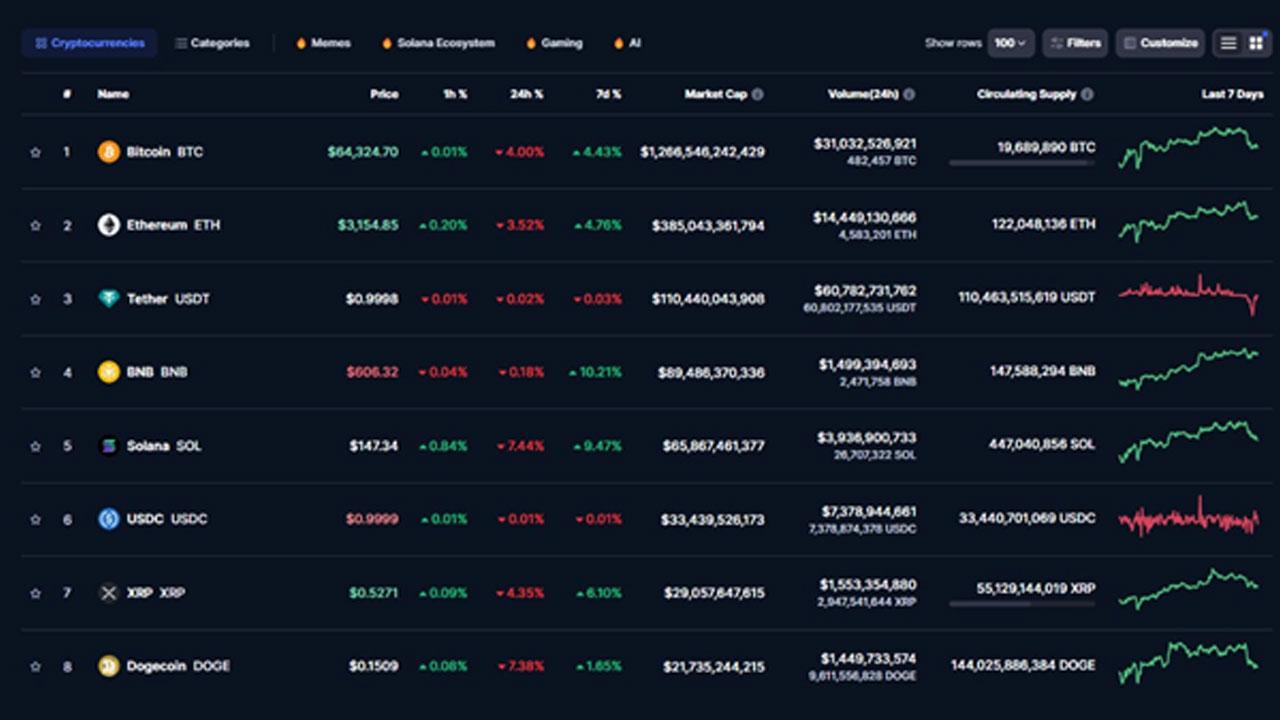Screen dimensions: 1280x720
Task: Open the Bitcoin BTC name link
Action: tap(164, 152)
